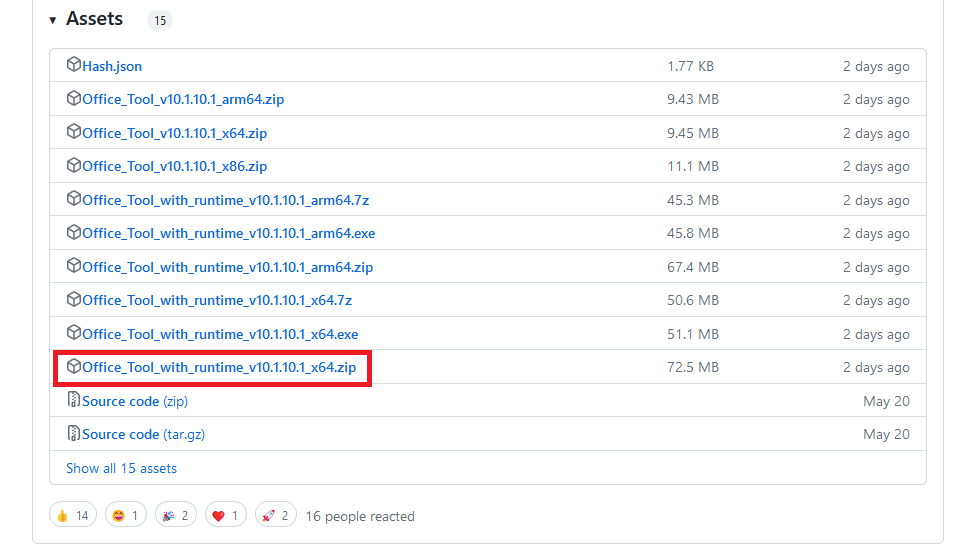Collapse the Assets section triangle

pos(53,20)
